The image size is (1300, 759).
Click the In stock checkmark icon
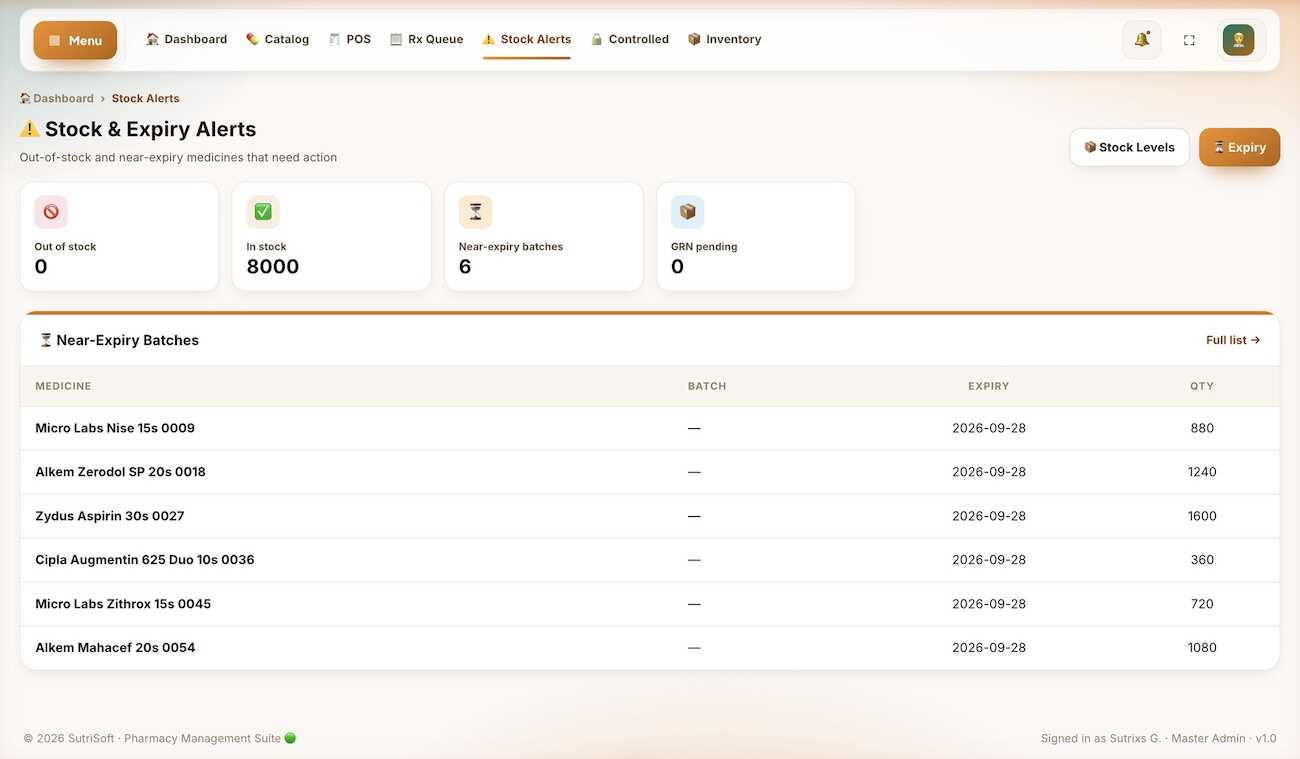pos(263,212)
